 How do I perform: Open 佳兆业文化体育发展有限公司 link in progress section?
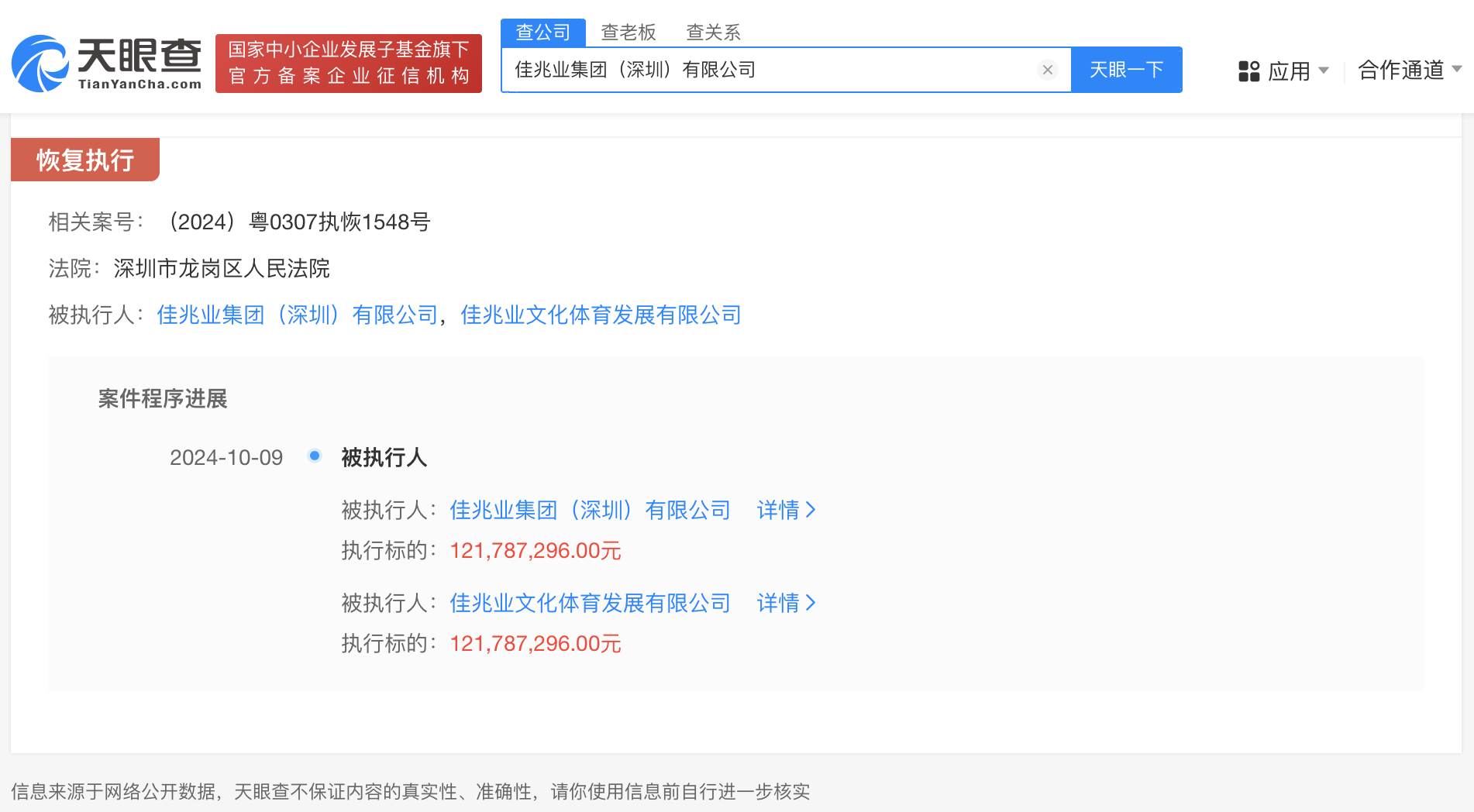pos(591,604)
